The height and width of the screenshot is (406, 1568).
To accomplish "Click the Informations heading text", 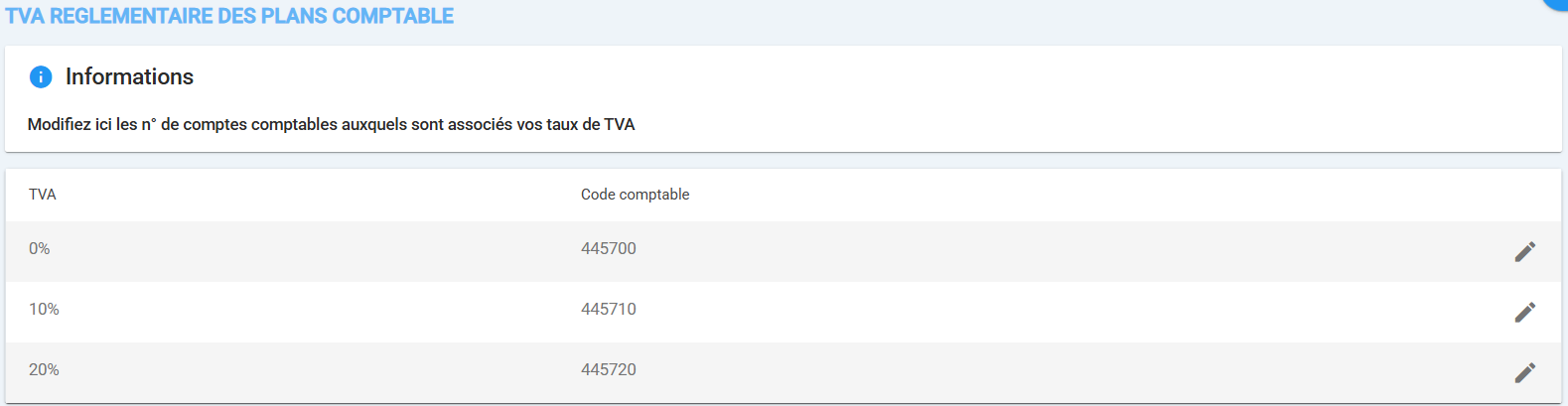I will click(129, 76).
